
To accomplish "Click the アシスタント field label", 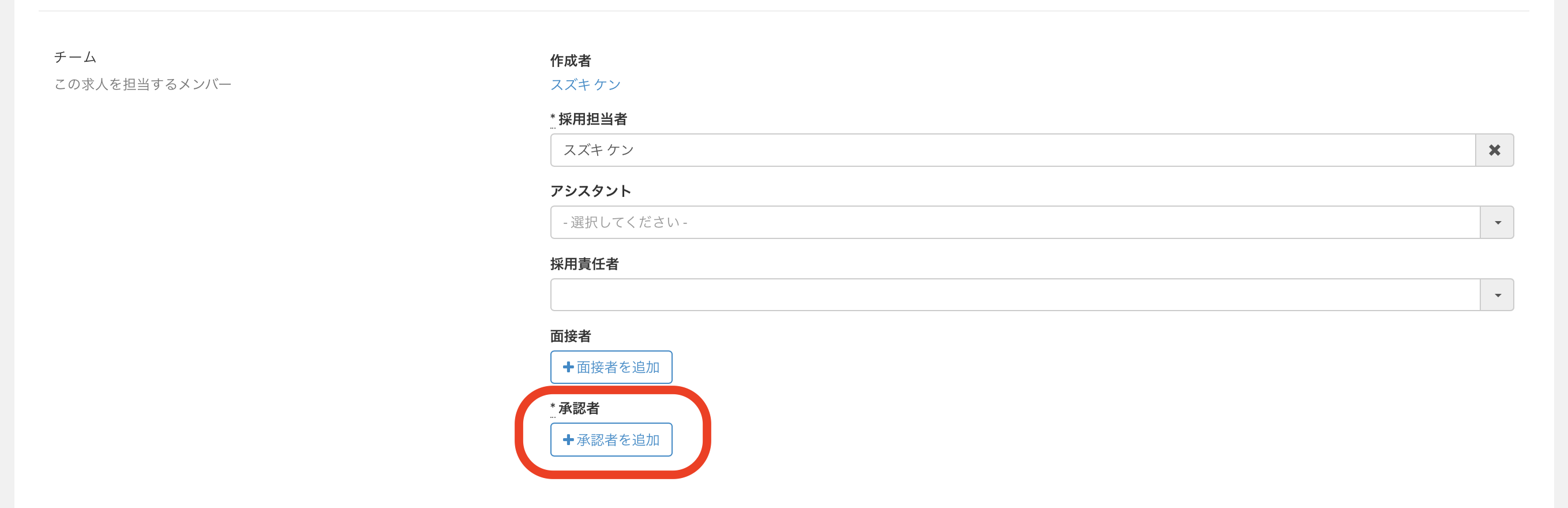I will point(590,191).
